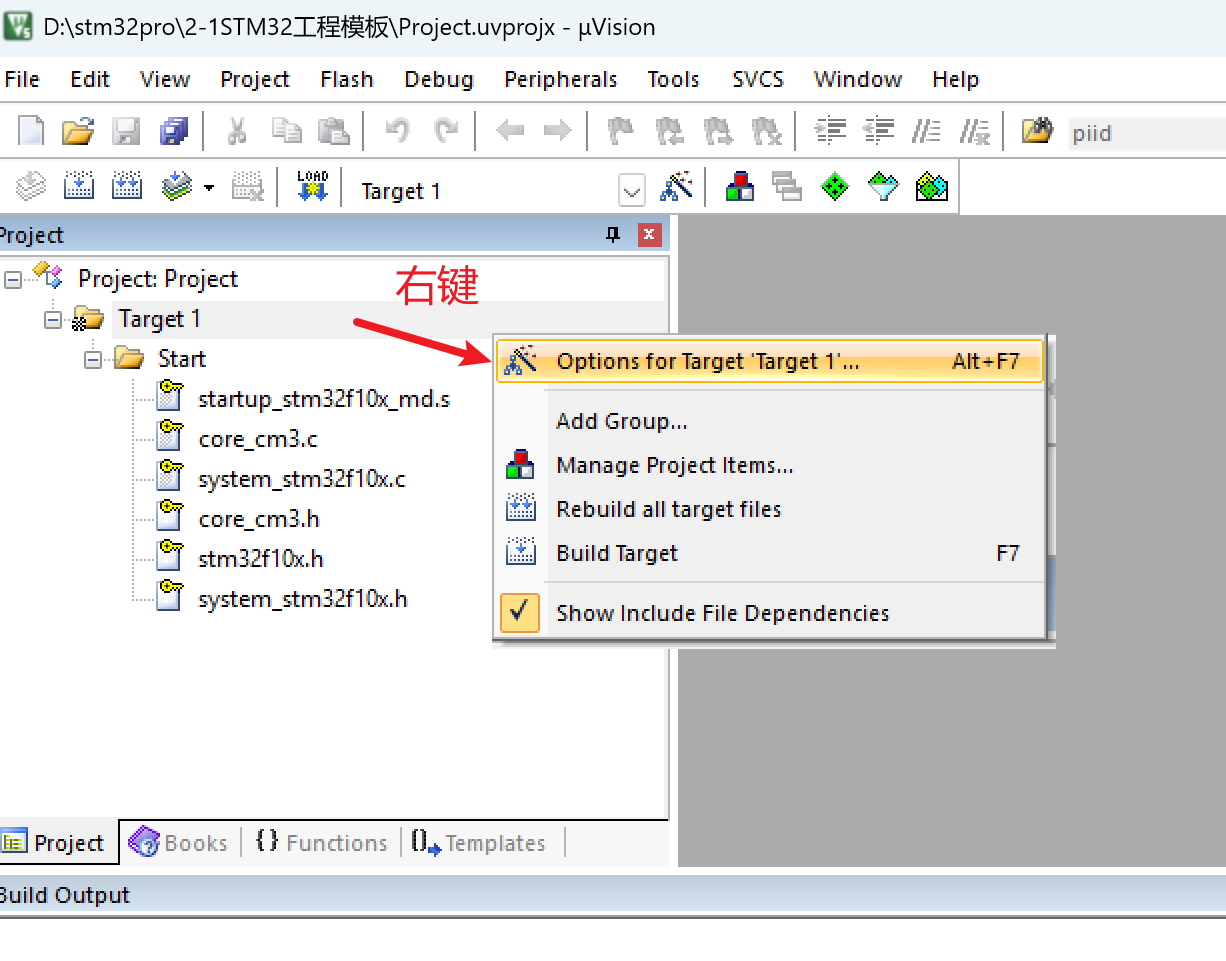Open the Help menu
1226x961 pixels.
(956, 79)
